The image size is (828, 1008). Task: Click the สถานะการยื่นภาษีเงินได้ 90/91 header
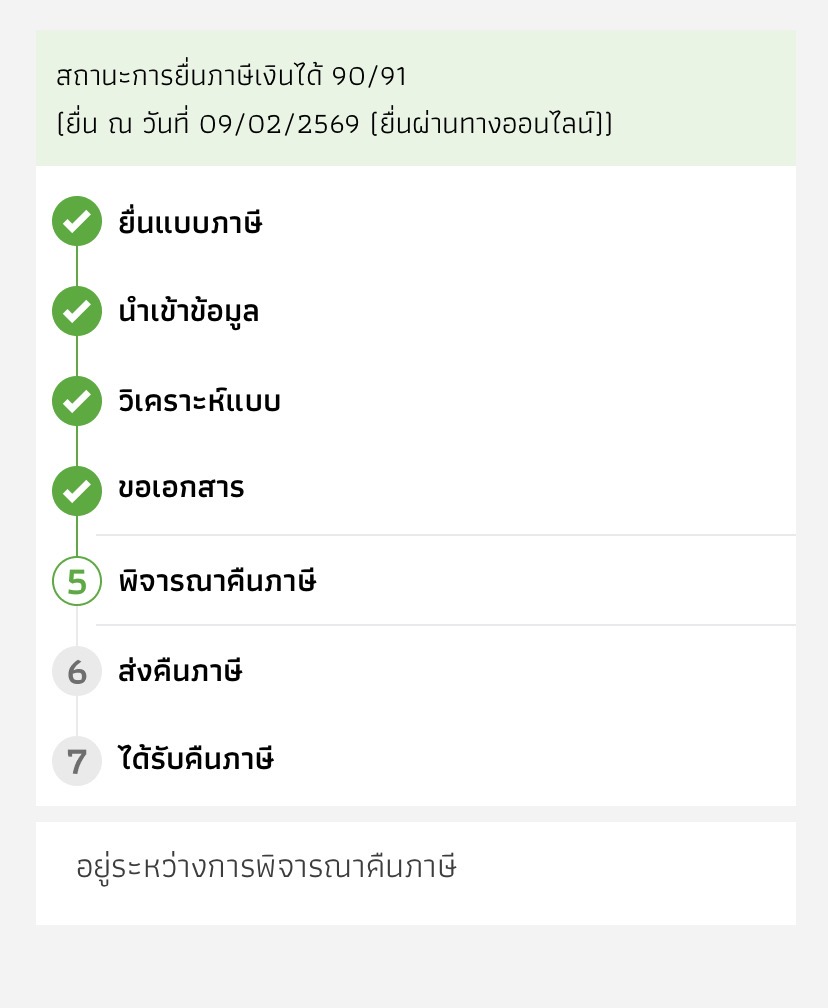pyautogui.click(x=232, y=75)
